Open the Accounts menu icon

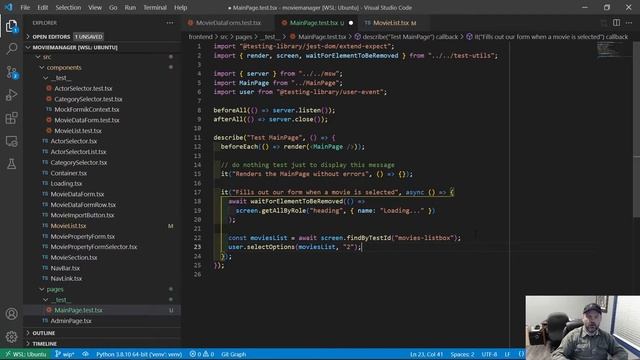pyautogui.click(x=11, y=314)
